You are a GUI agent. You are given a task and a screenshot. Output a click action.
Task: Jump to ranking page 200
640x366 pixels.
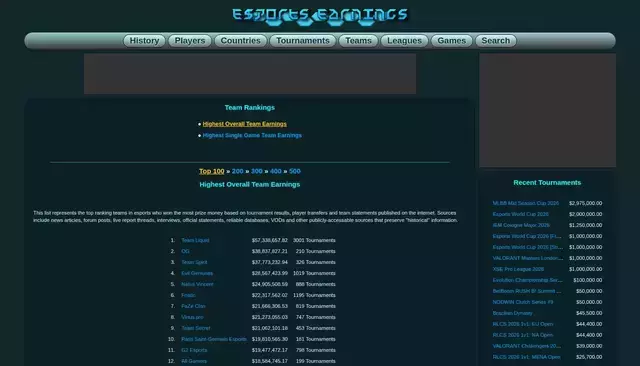[x=238, y=171]
